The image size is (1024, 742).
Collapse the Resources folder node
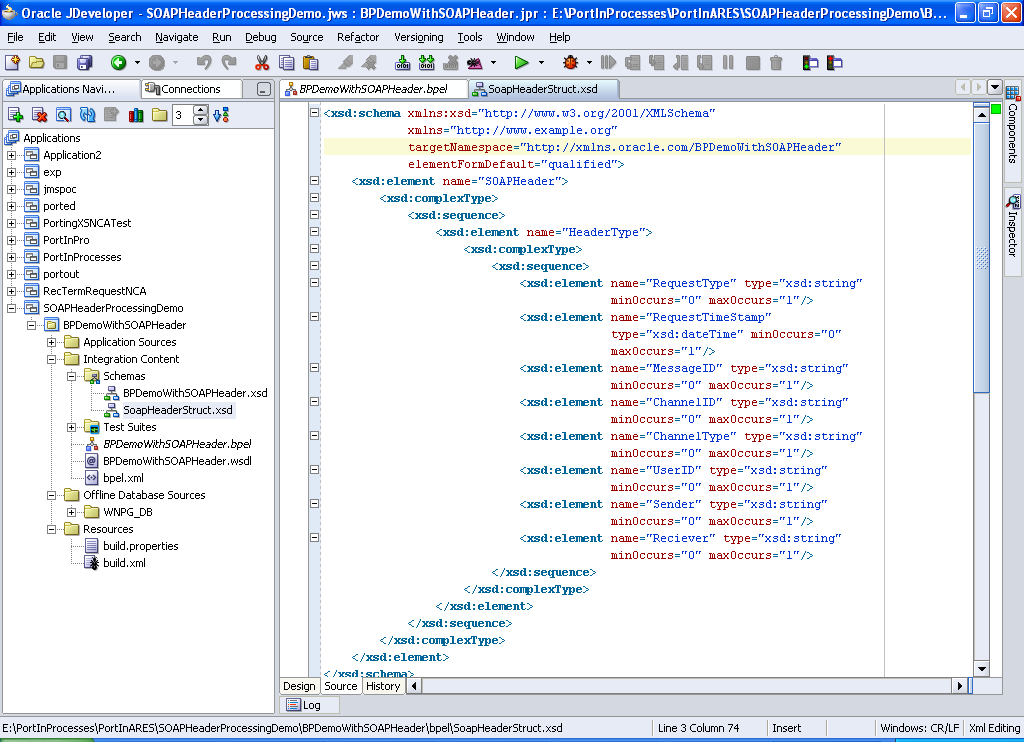pyautogui.click(x=52, y=529)
